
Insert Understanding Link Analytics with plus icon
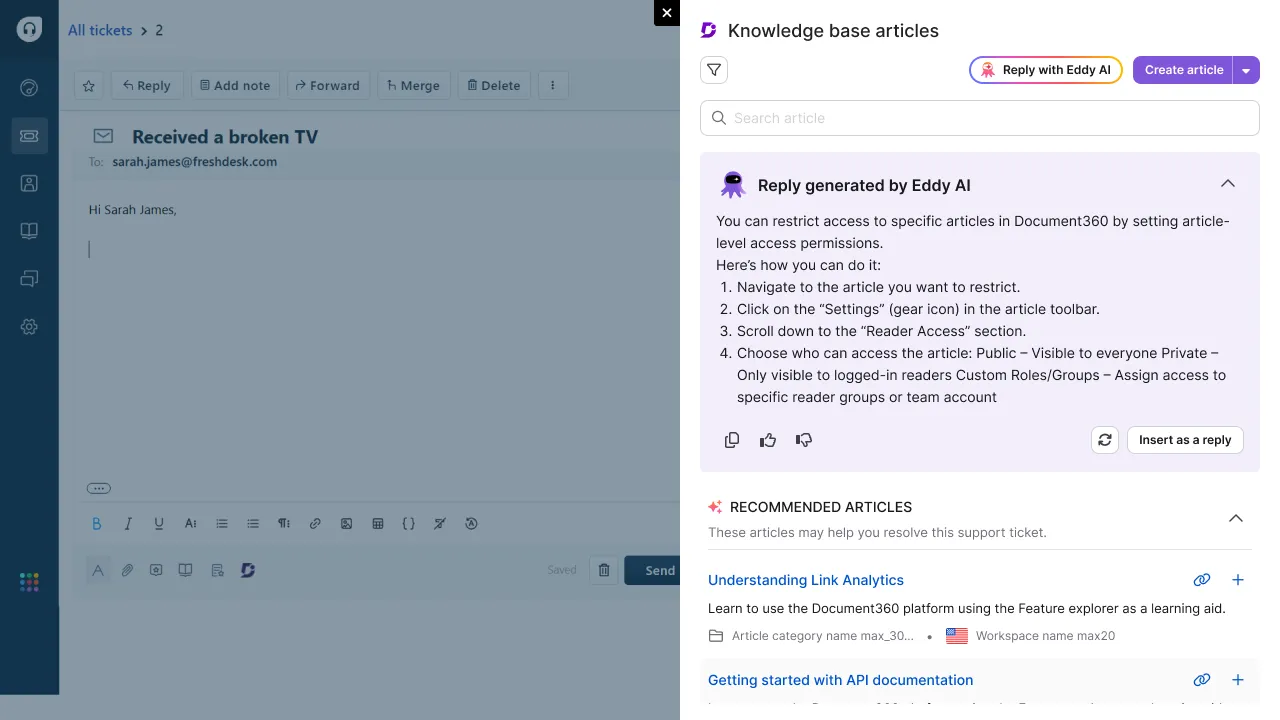click(1238, 580)
